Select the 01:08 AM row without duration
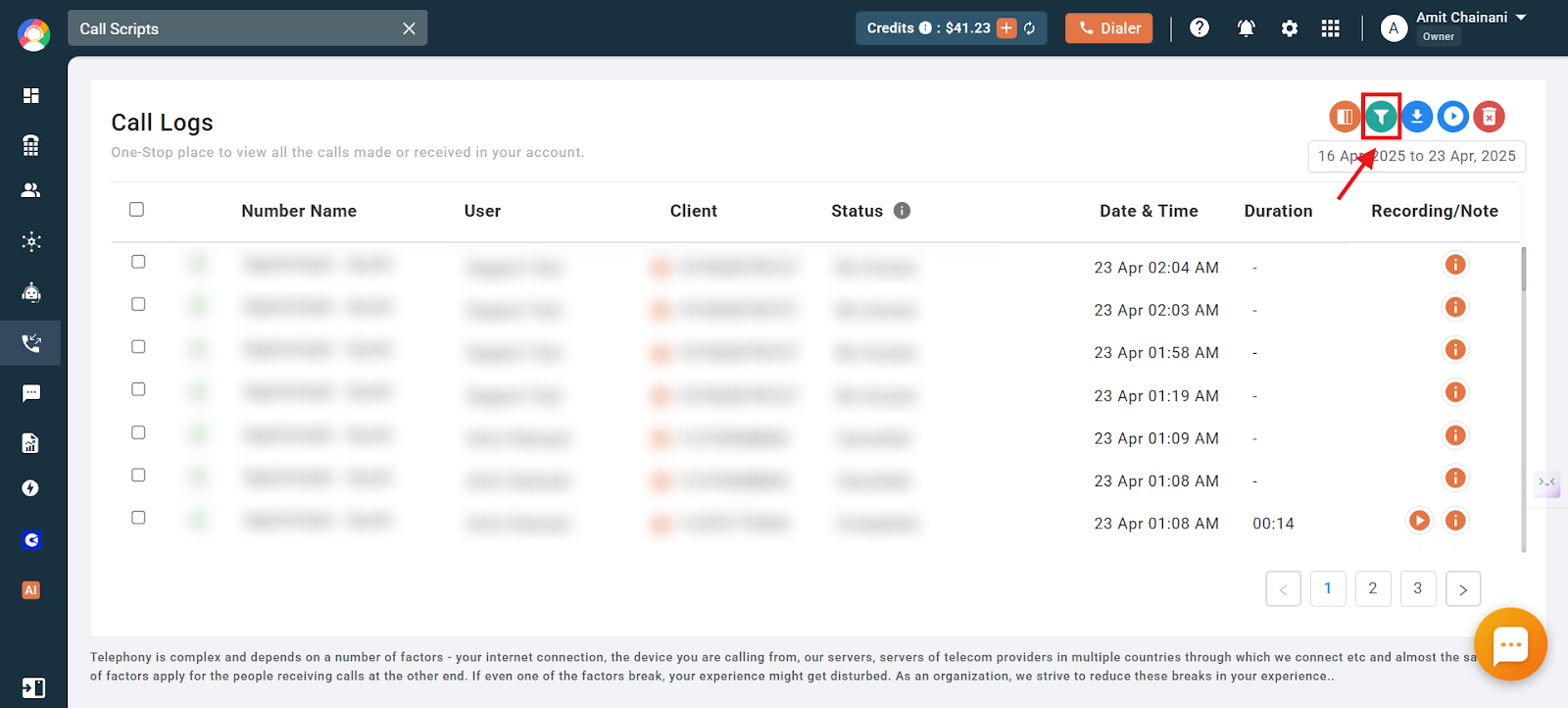 pos(138,475)
